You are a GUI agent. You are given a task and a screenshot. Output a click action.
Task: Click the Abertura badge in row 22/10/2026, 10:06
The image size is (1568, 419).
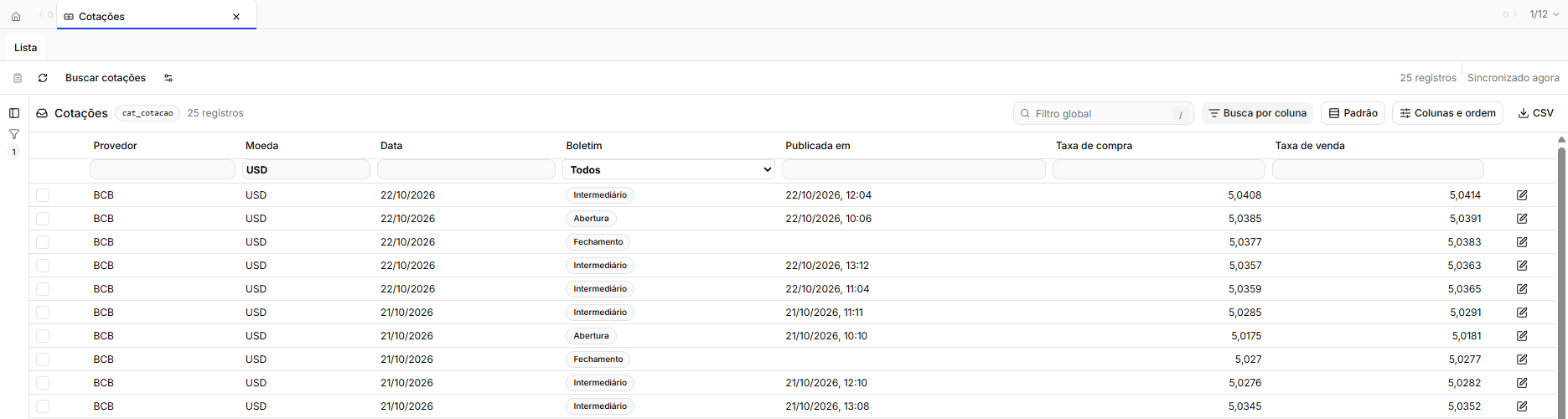pyautogui.click(x=591, y=218)
